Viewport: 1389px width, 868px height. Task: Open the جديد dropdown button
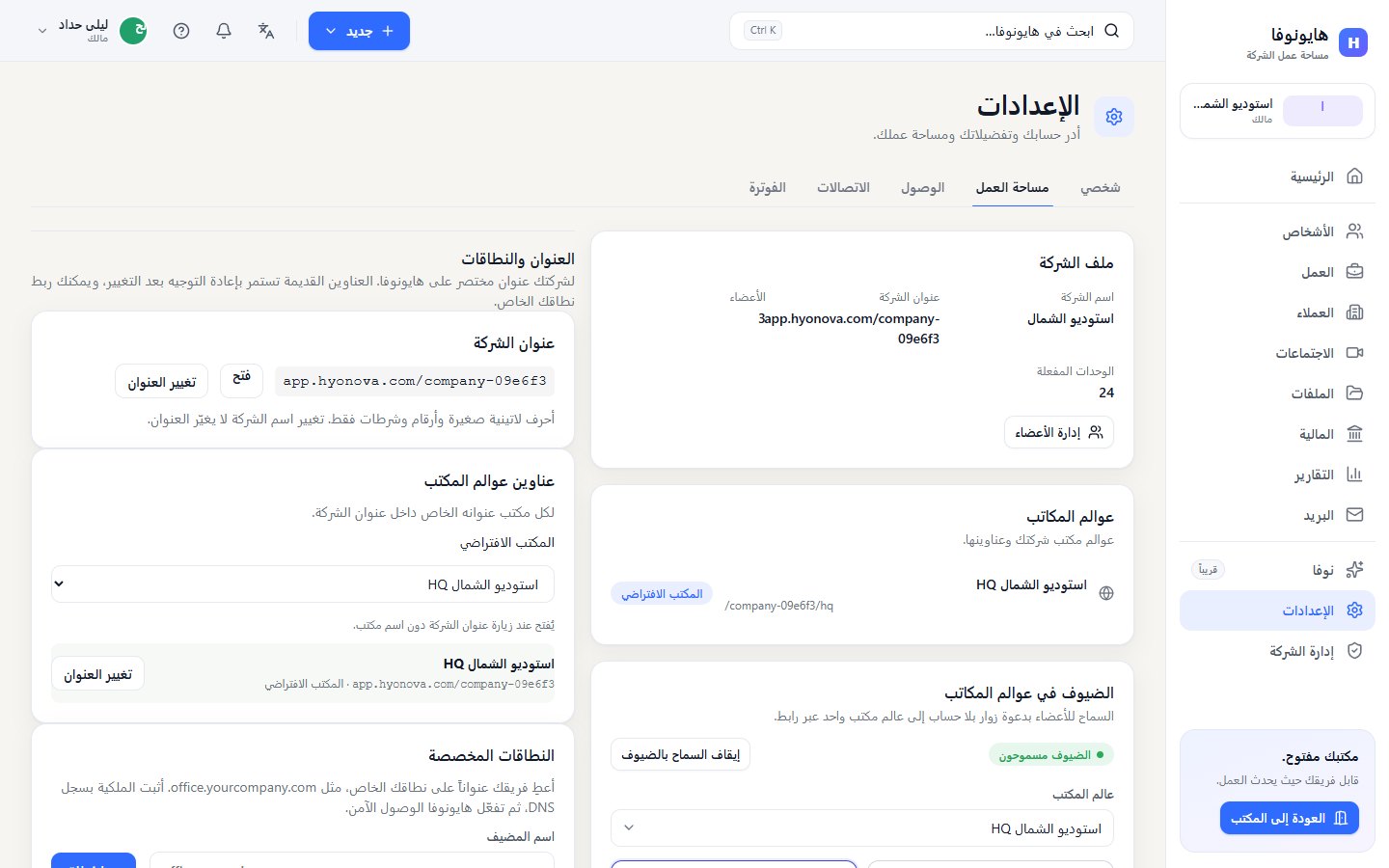pos(359,31)
